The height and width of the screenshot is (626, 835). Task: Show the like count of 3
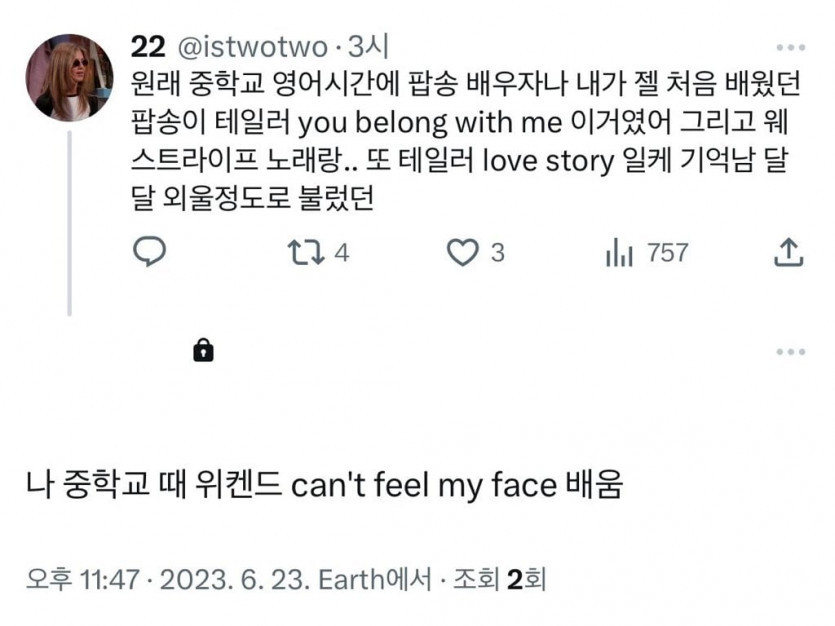(497, 253)
